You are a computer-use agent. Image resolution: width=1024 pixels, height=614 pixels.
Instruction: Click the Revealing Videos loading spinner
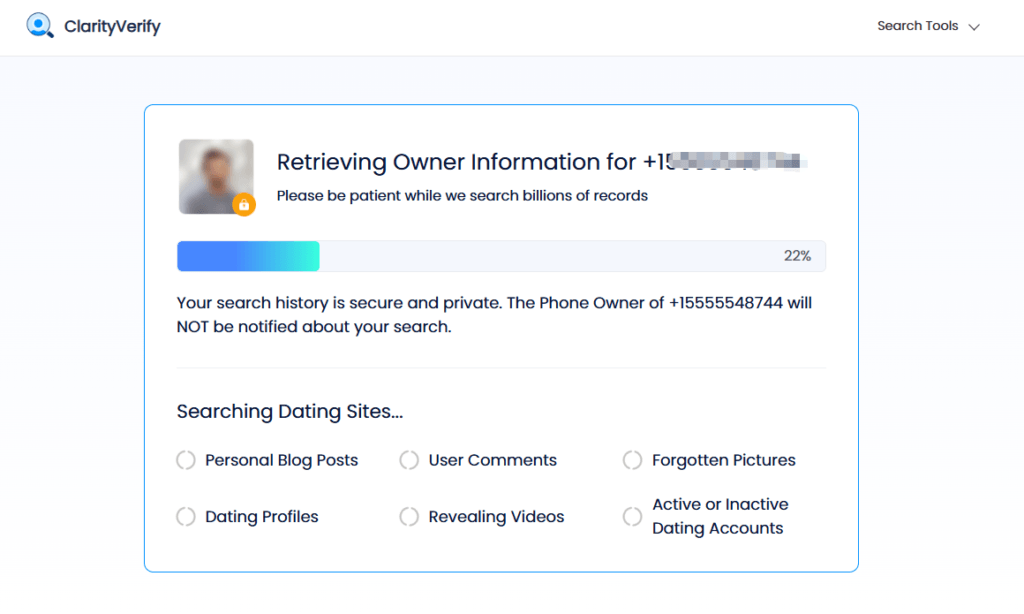click(409, 517)
